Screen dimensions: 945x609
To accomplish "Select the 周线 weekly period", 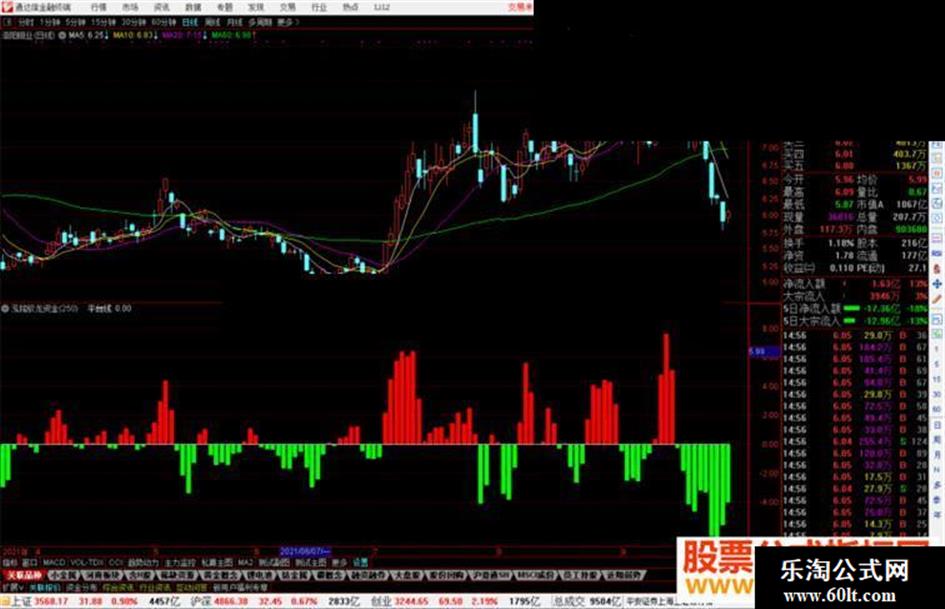I will tap(212, 22).
